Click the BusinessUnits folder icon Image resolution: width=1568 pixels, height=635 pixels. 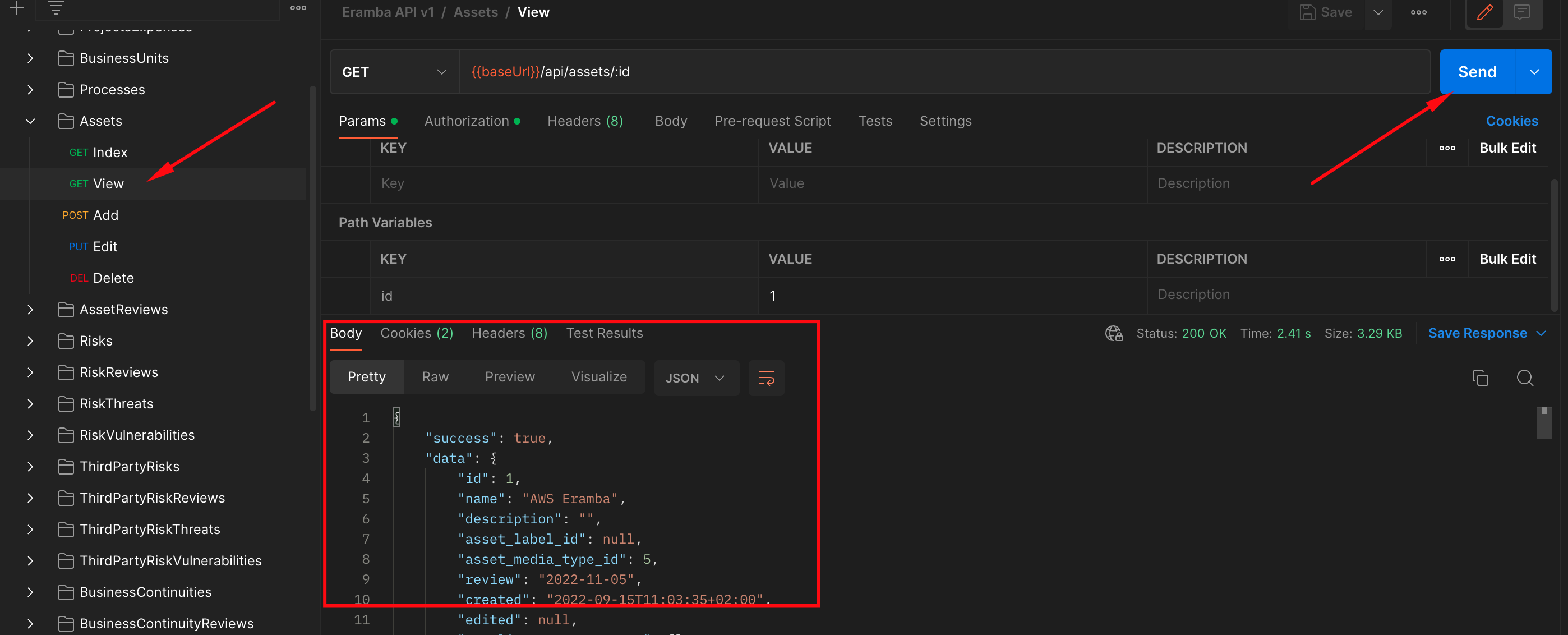tap(66, 58)
